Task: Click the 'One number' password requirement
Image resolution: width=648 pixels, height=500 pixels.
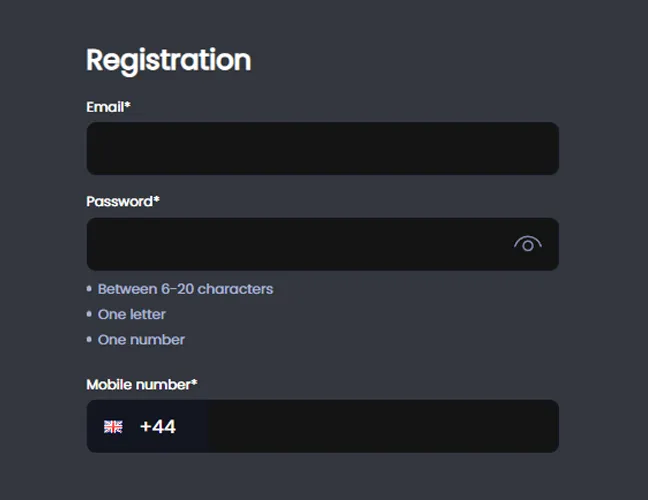Action: tap(141, 339)
